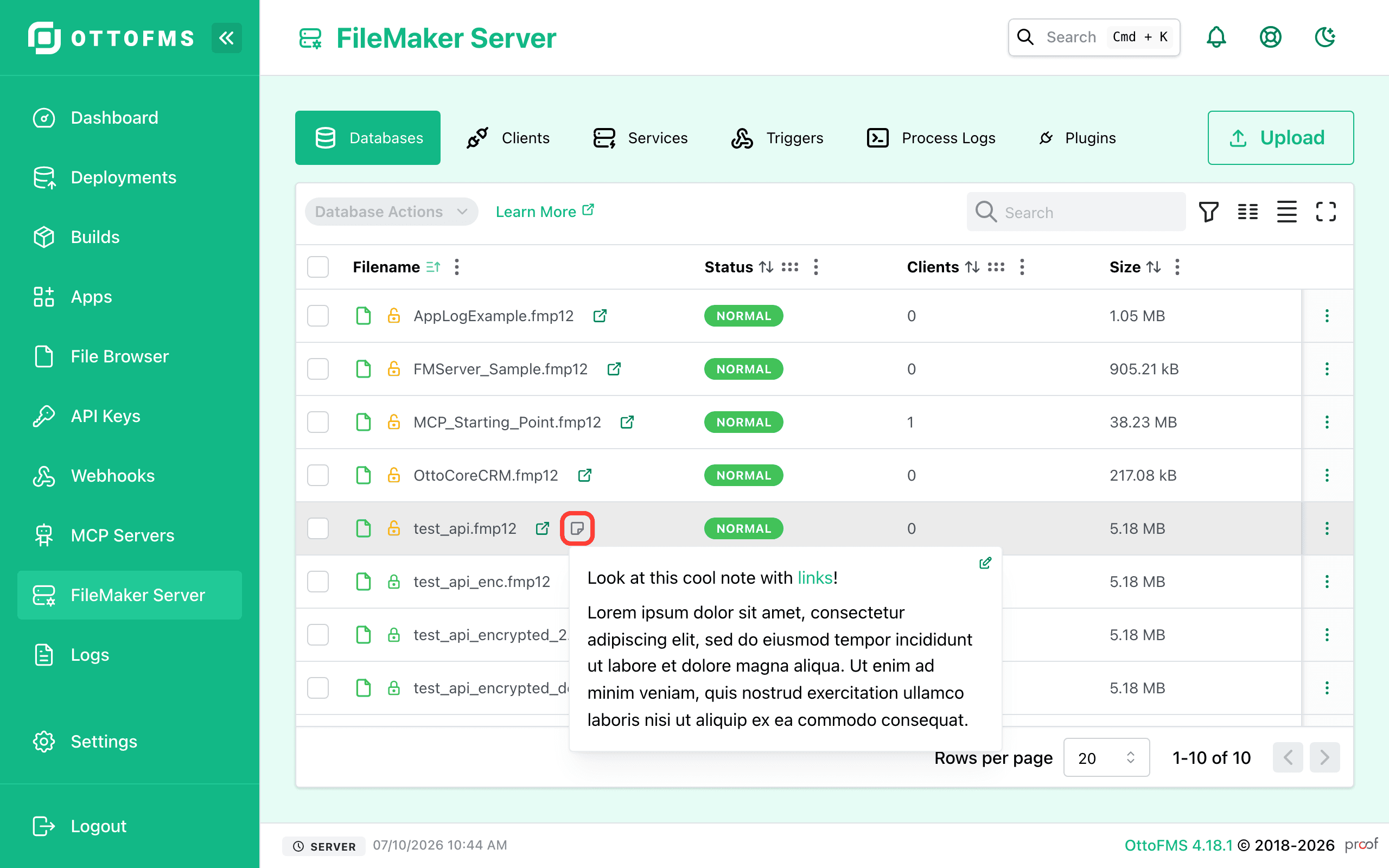
Task: Open notifications bell icon
Action: coord(1216,37)
